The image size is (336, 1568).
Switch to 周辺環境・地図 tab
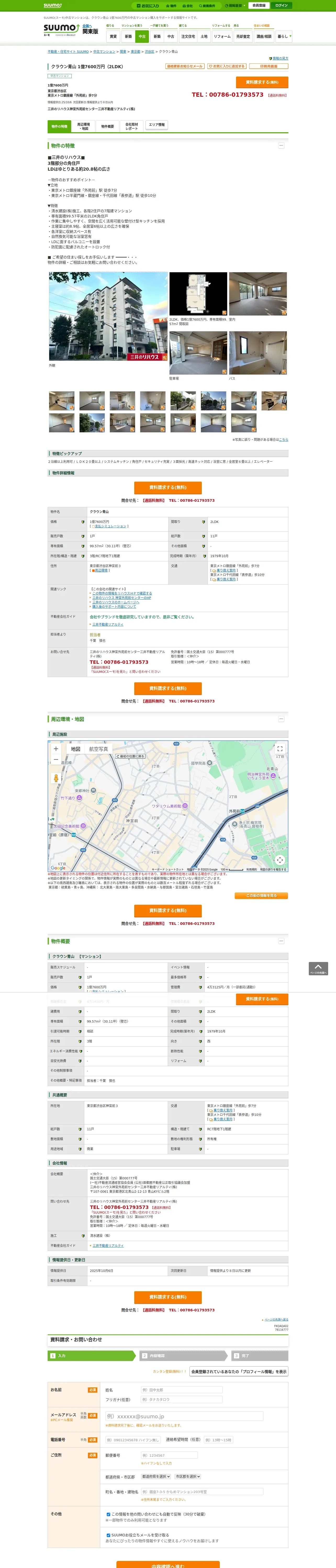[x=83, y=126]
